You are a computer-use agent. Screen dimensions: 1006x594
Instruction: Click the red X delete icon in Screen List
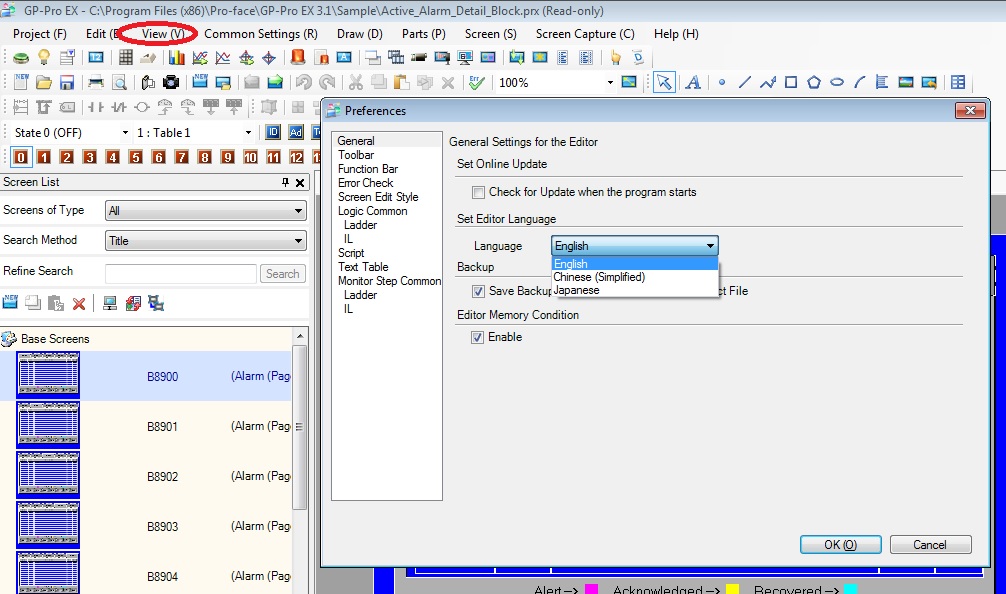[x=79, y=303]
